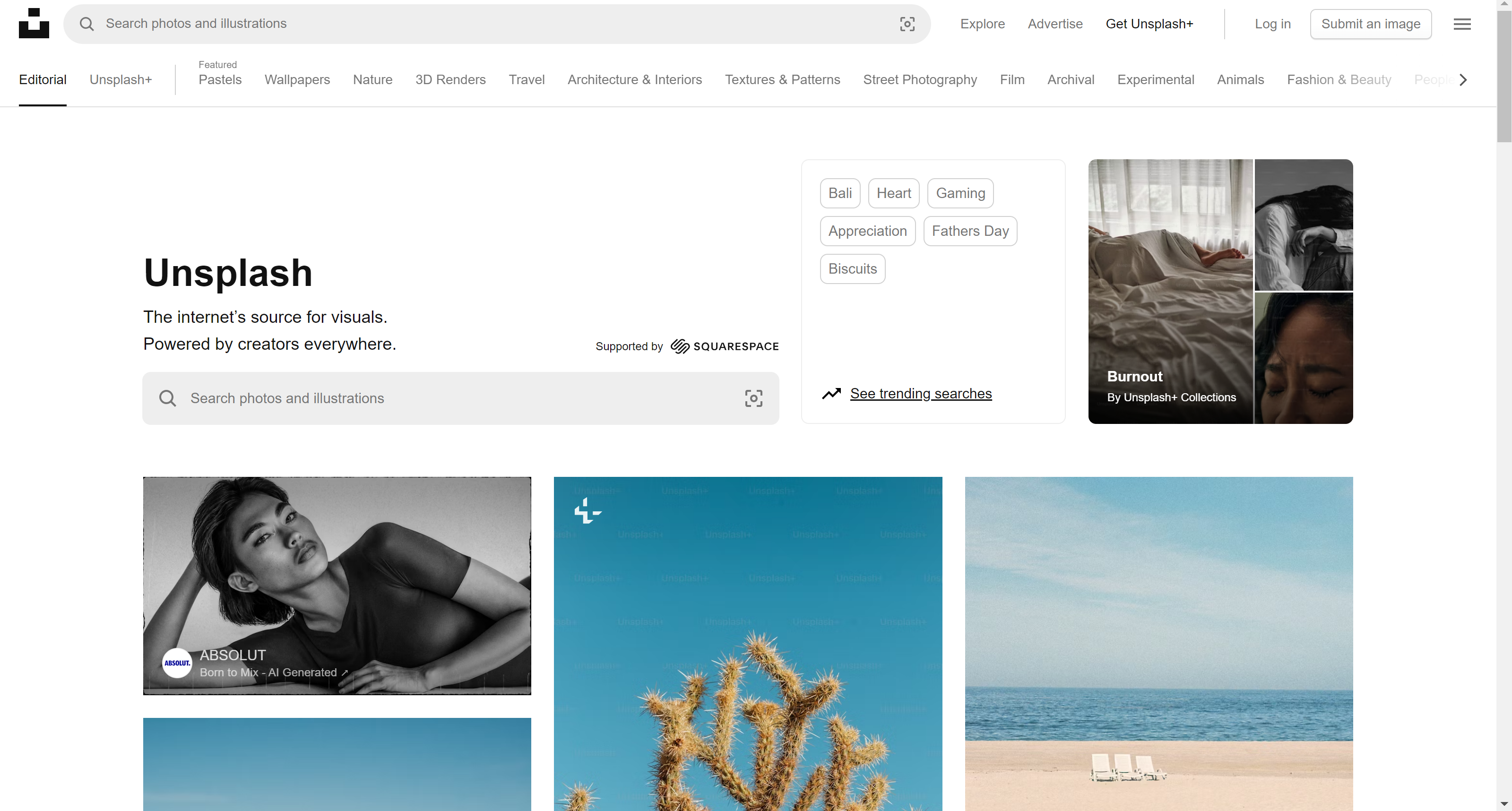Open the Burnout collection card
Viewport: 1512px width, 811px height.
[1220, 292]
